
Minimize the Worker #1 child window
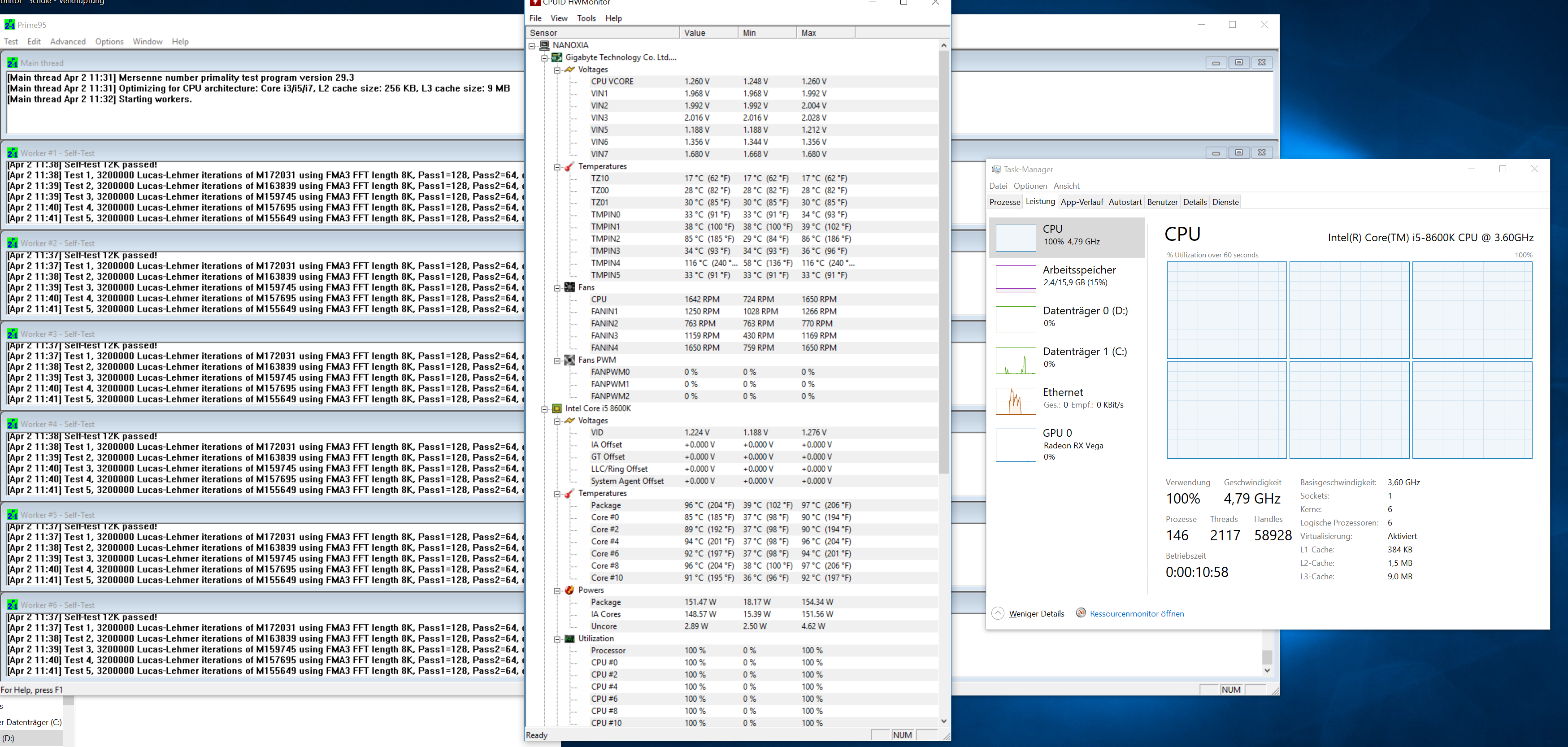(1216, 153)
